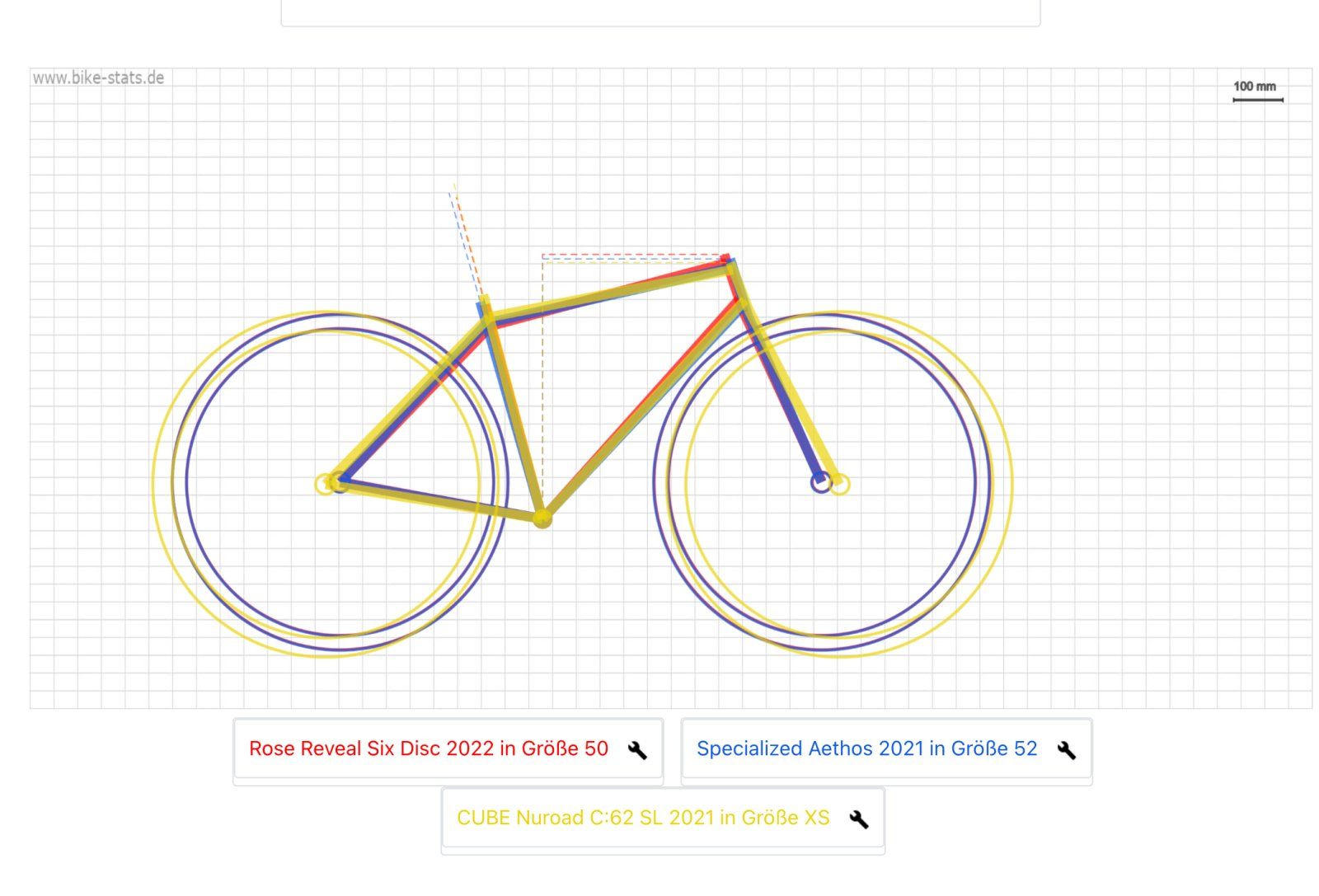Click the yellow top tube line
Viewport: 1319px width, 896px height.
(x=610, y=291)
